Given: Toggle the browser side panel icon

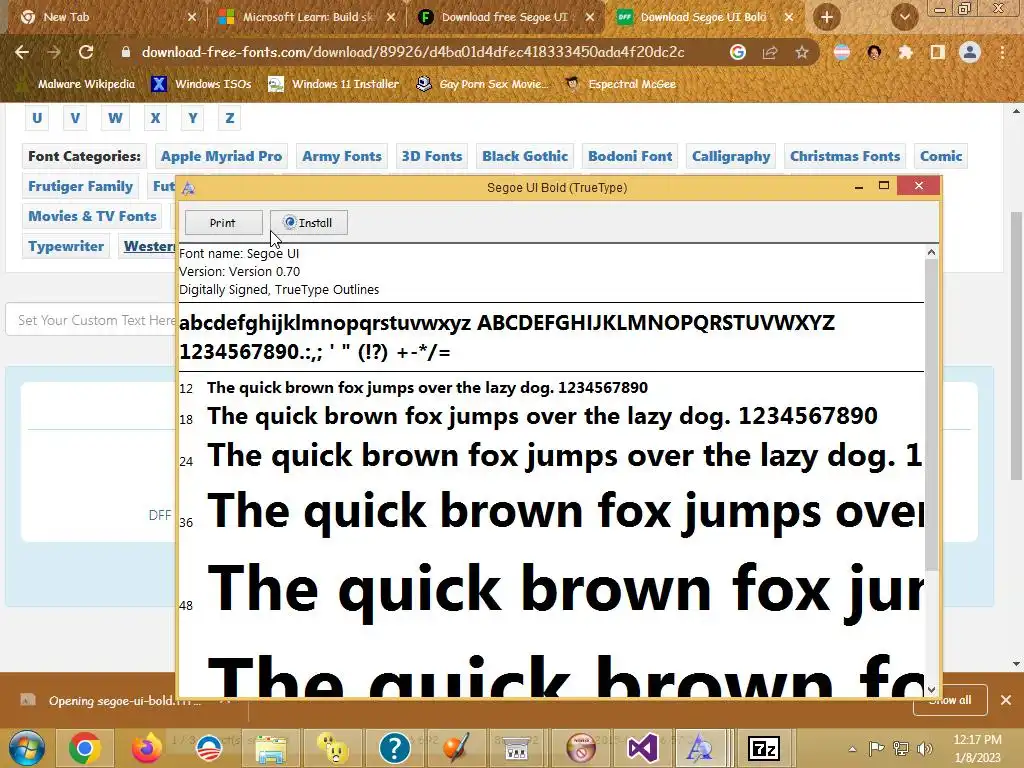Looking at the screenshot, I should pyautogui.click(x=938, y=52).
